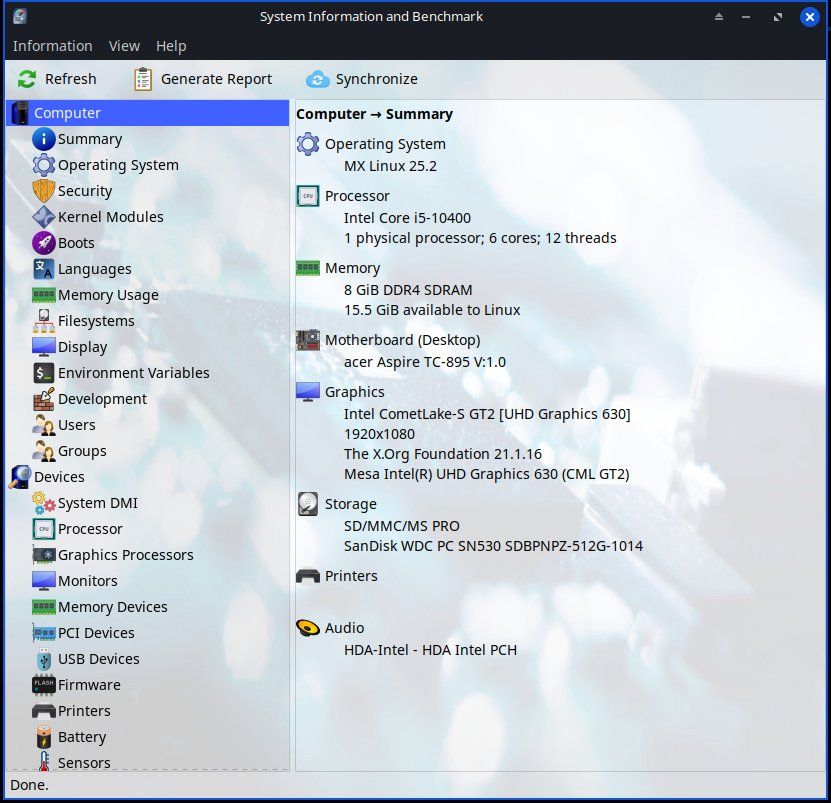This screenshot has width=831, height=803.
Task: Click the Done. status bar text
Action: (29, 785)
